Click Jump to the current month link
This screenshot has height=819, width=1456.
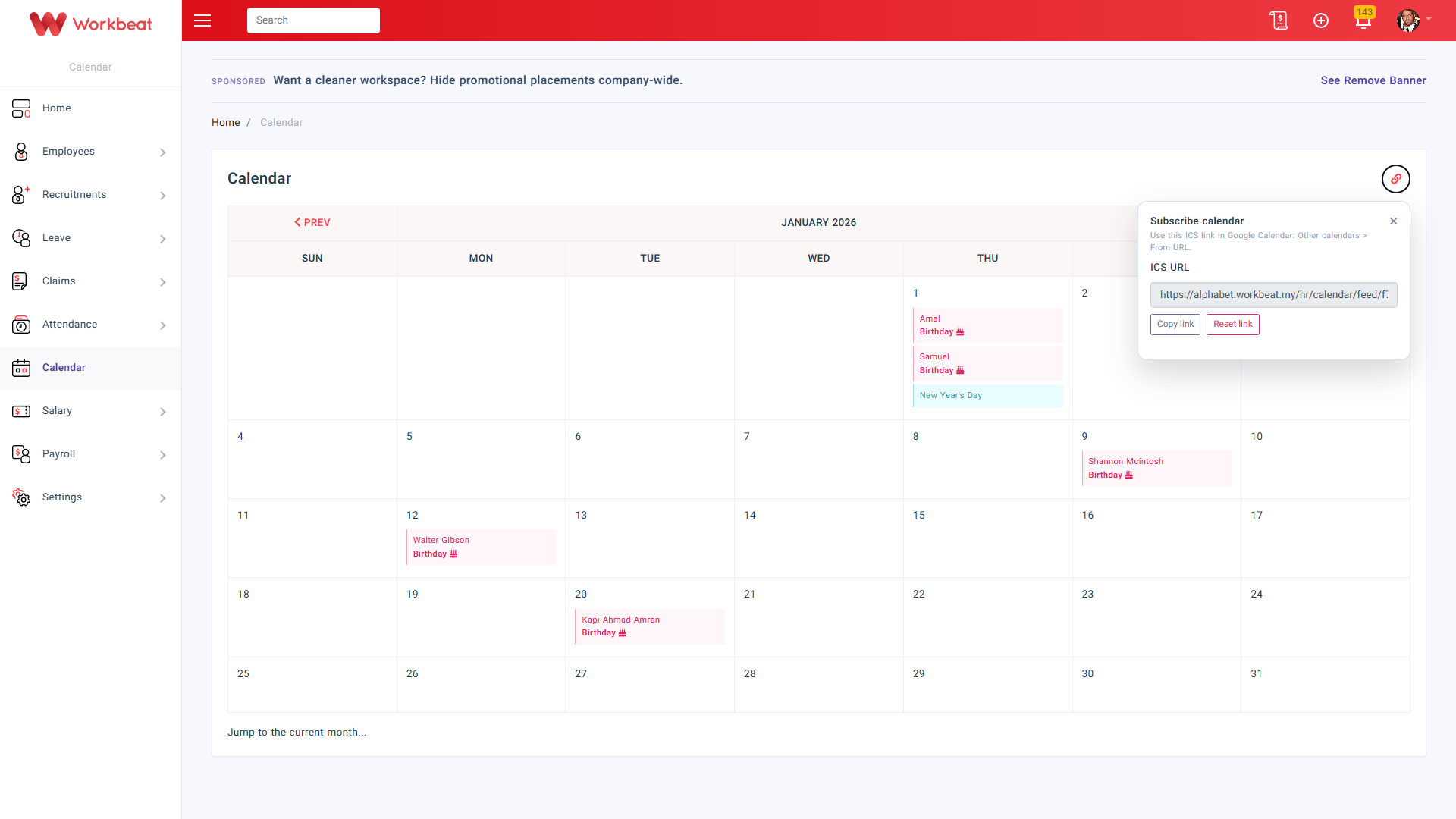pos(297,733)
